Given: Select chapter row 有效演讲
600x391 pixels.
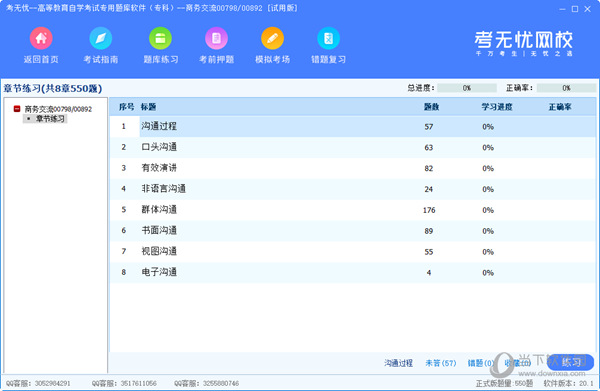Looking at the screenshot, I should pos(353,168).
